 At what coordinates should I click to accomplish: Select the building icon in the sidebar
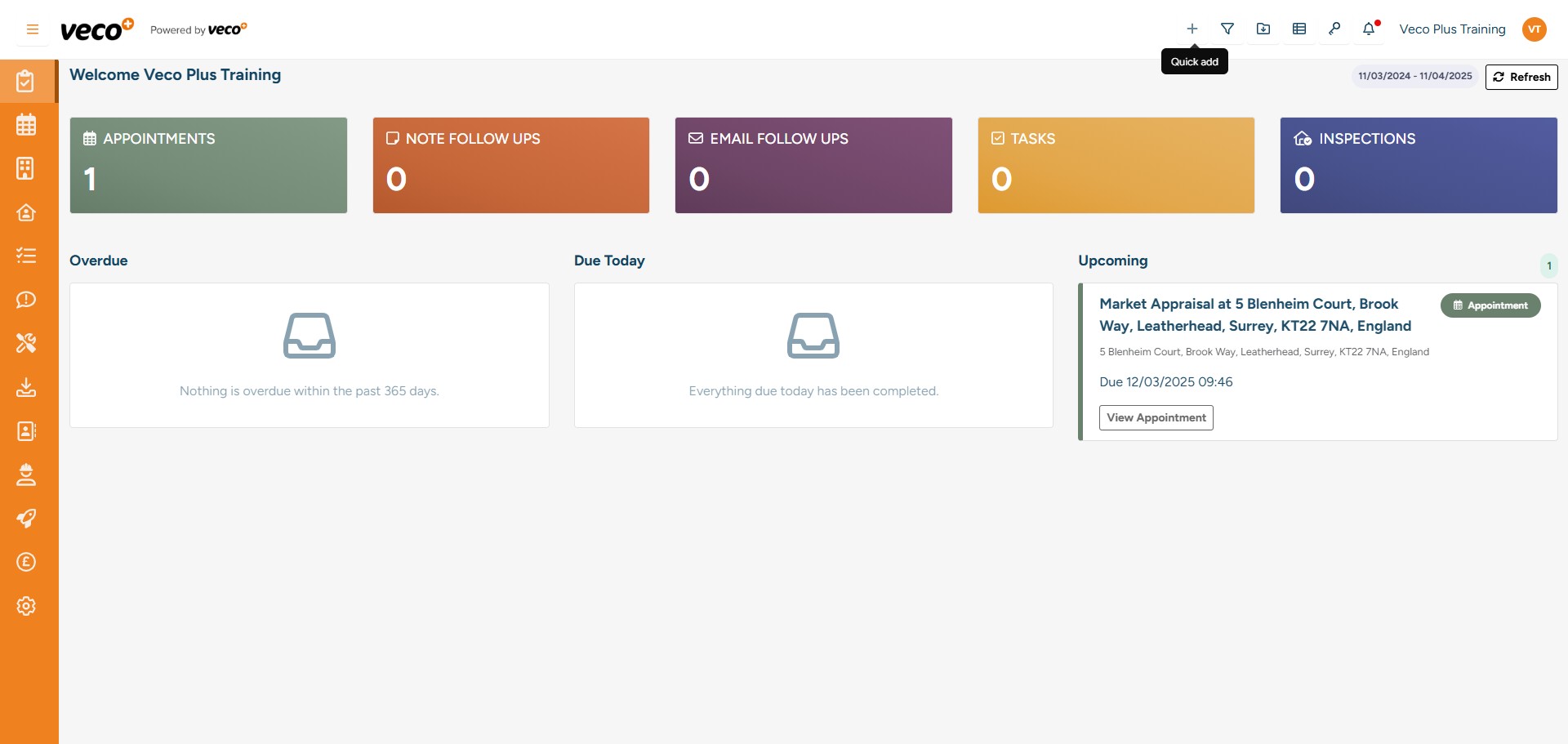pos(26,168)
